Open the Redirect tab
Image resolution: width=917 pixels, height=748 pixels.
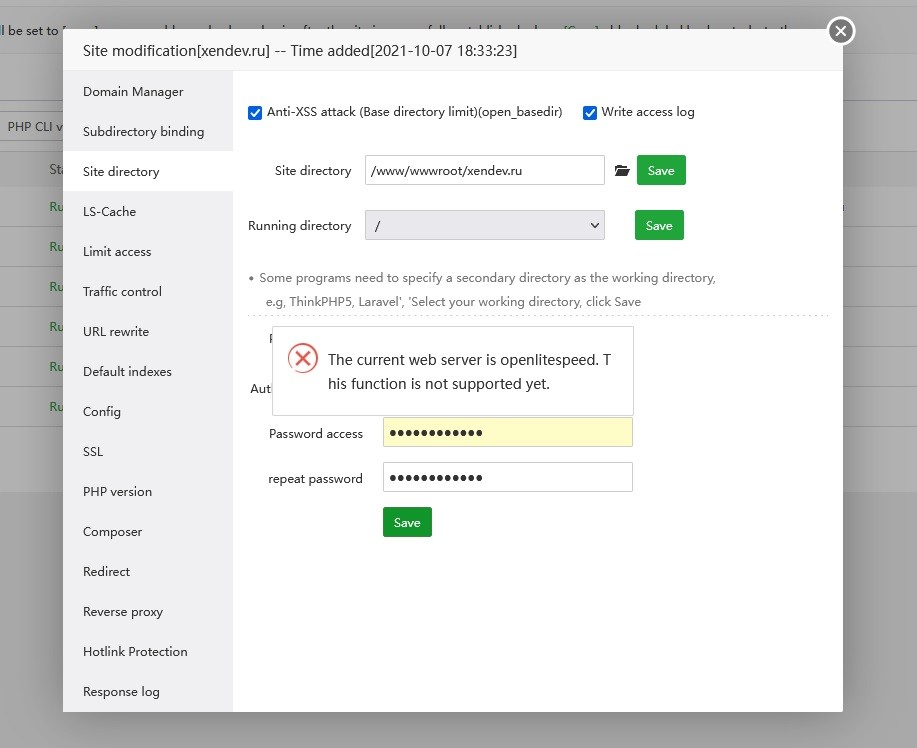[148, 571]
